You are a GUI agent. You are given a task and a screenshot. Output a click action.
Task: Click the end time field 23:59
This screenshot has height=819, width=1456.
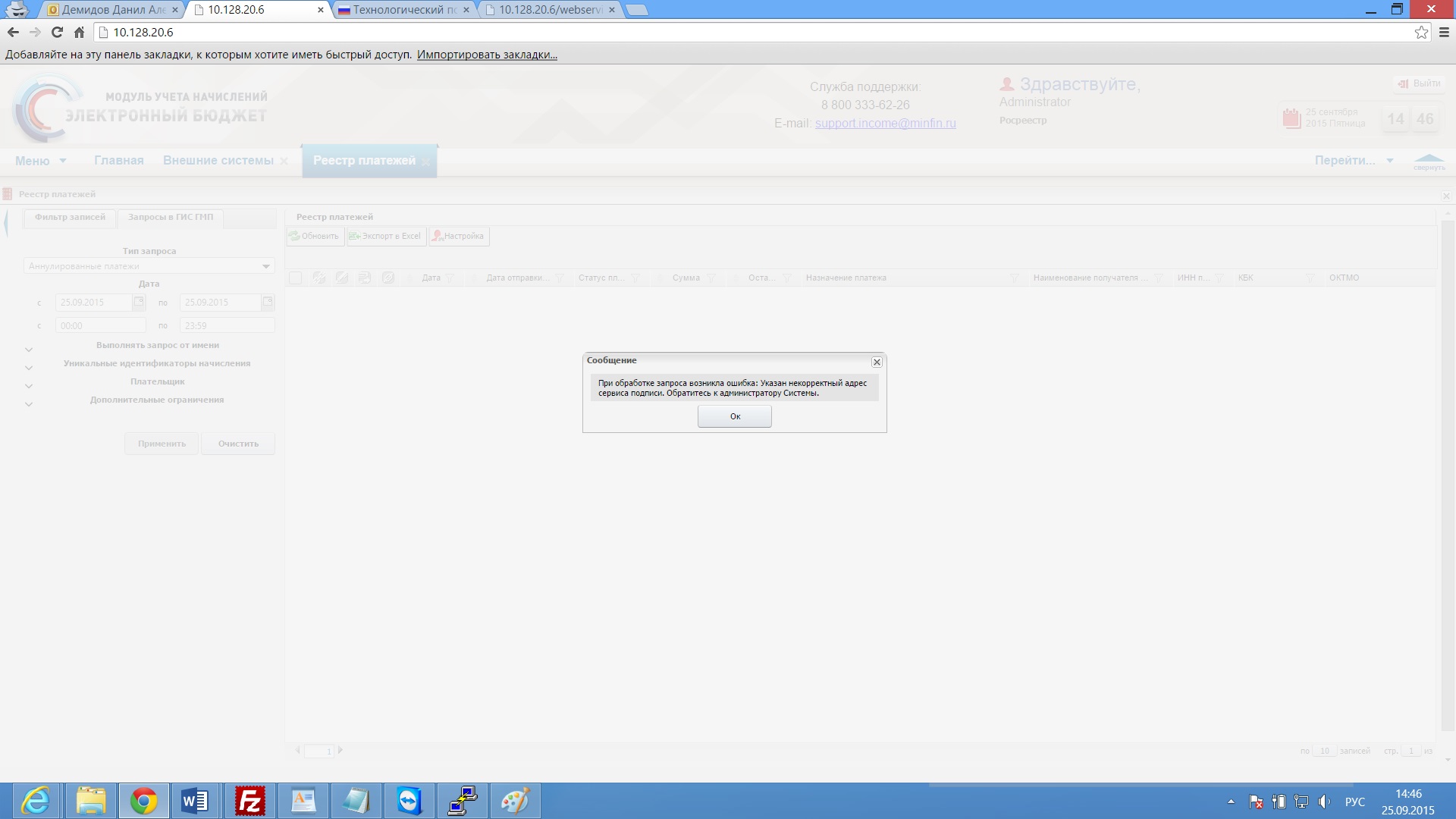[227, 325]
